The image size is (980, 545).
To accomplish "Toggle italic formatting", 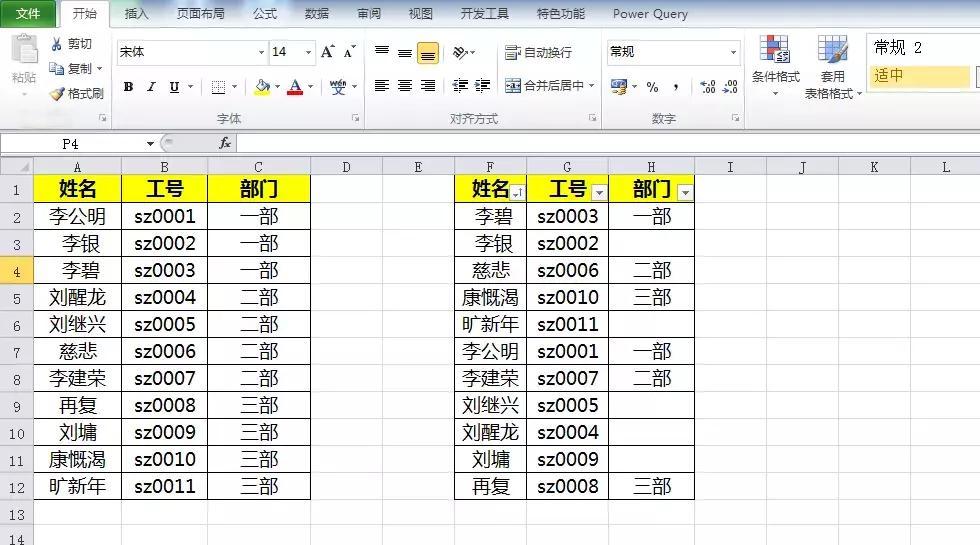I will (151, 87).
